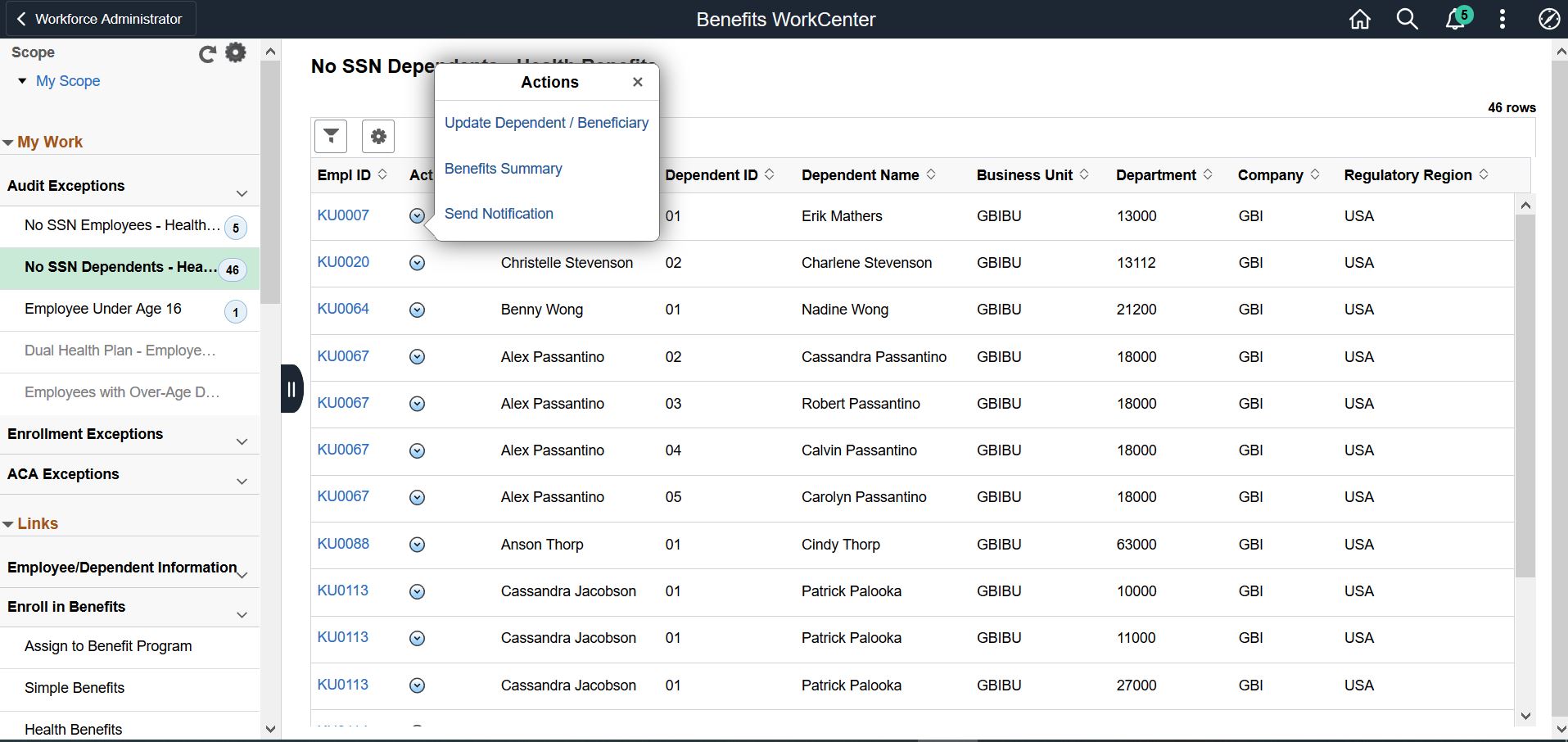Open grid personalization gear button
This screenshot has height=742, width=1568.
378,136
